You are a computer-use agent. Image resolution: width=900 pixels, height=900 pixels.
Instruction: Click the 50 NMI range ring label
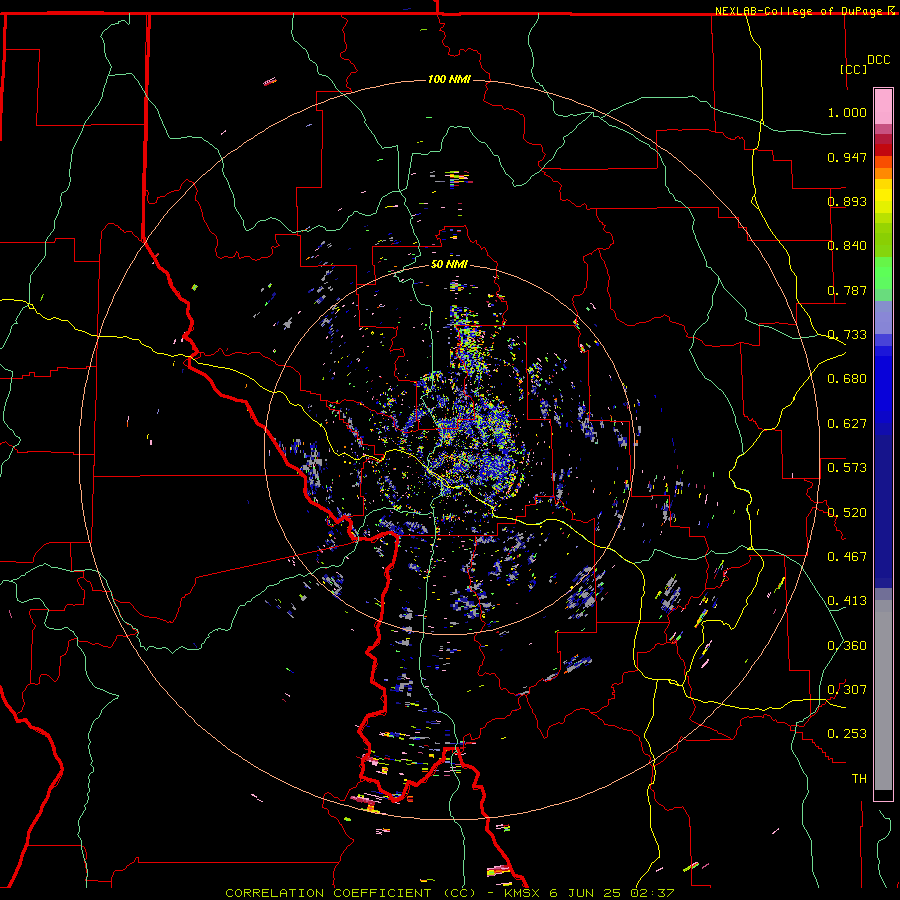(449, 265)
